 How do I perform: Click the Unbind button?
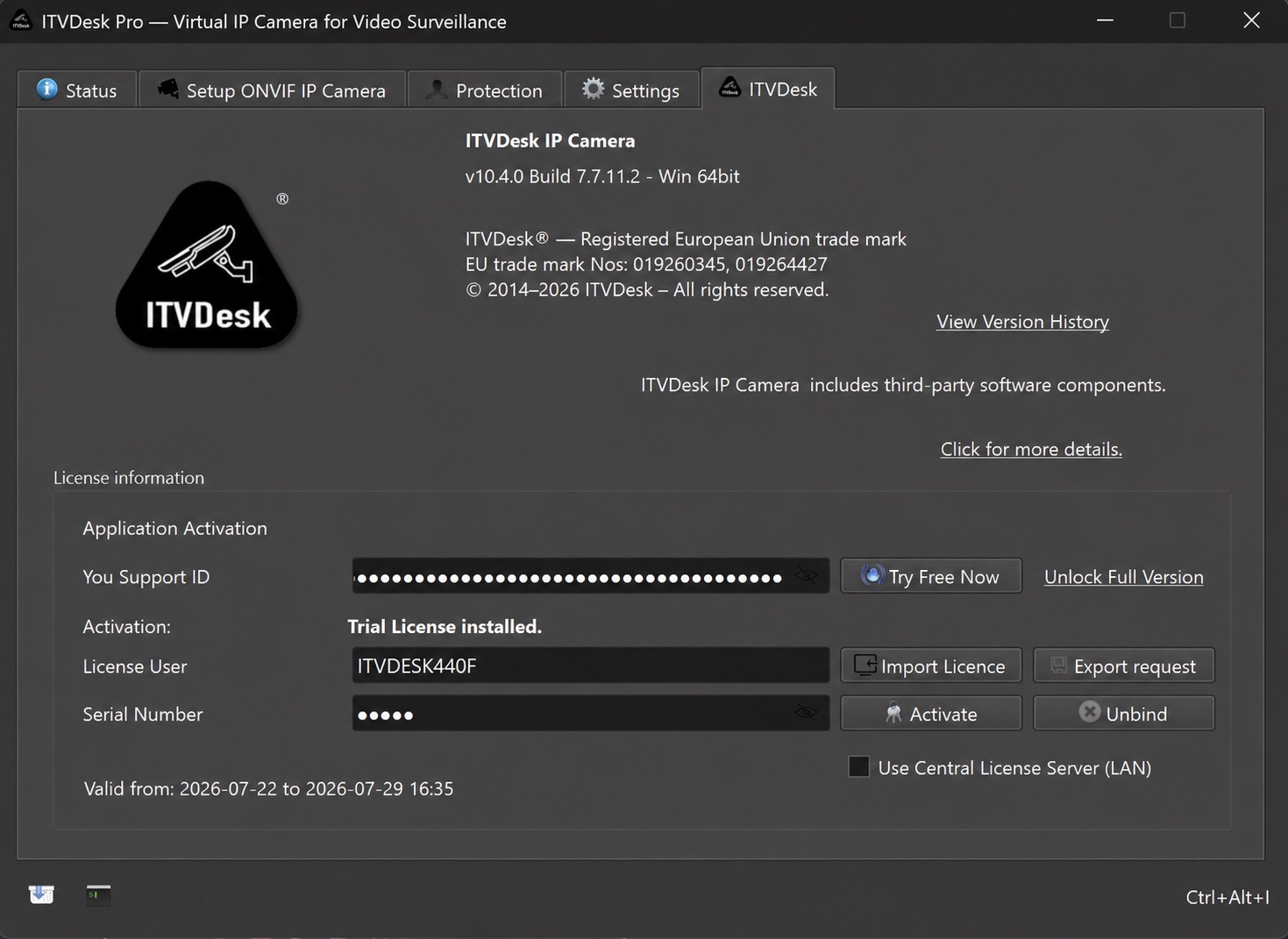pos(1124,713)
